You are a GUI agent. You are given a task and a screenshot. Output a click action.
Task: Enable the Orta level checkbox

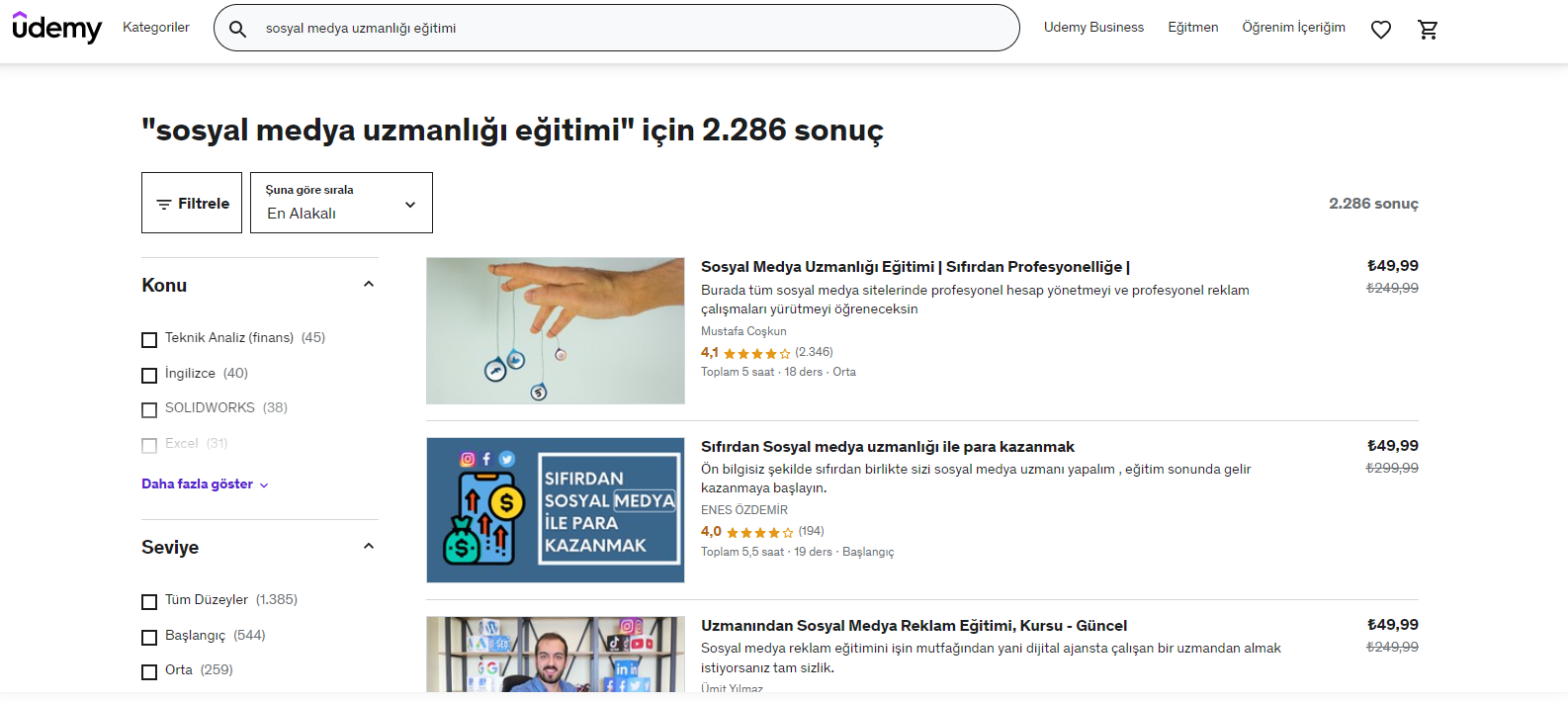coord(149,671)
